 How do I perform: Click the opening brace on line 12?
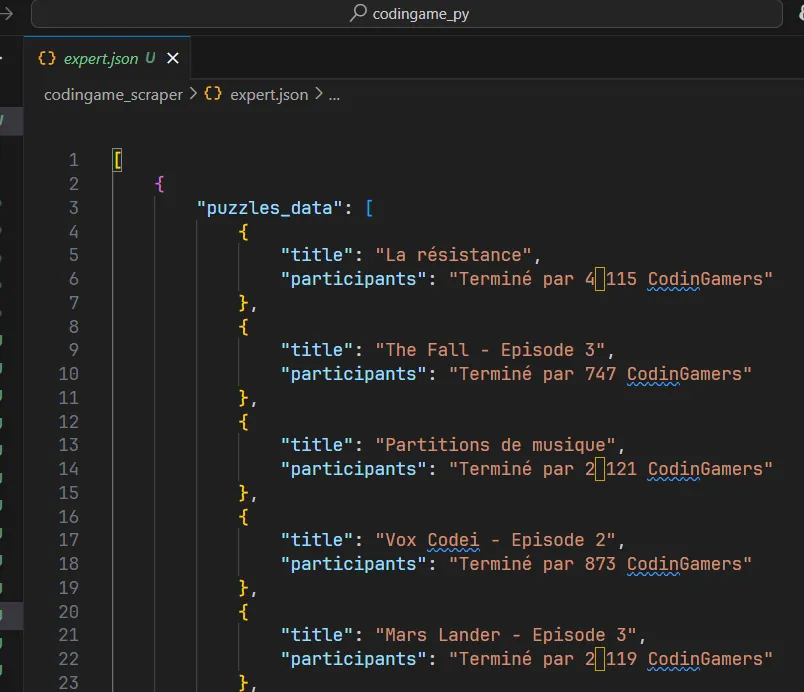pyautogui.click(x=244, y=422)
